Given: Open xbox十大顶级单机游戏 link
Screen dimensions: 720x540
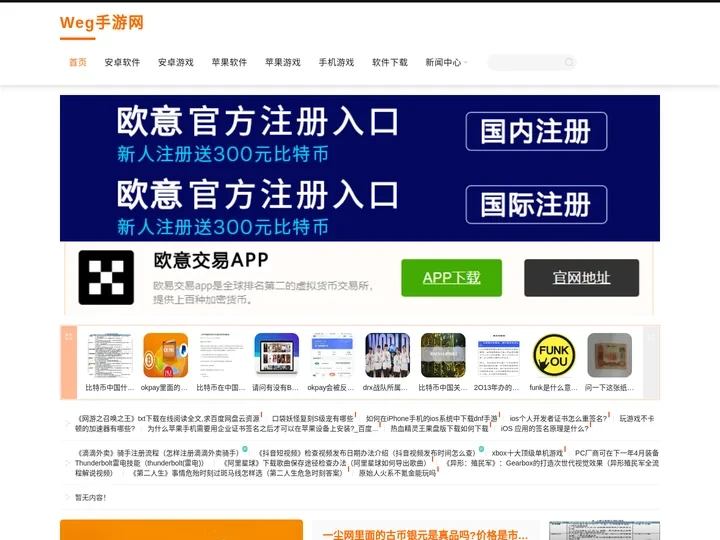Looking at the screenshot, I should pos(527,453).
